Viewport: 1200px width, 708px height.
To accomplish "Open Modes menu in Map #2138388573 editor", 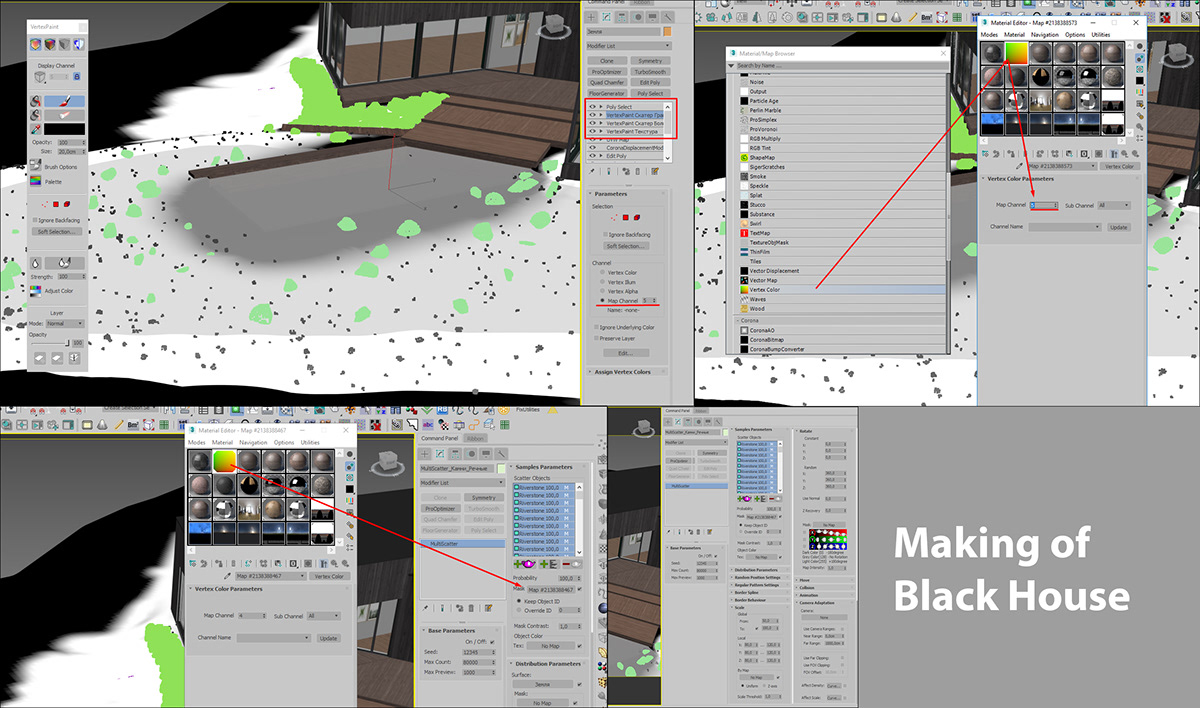I will 990,34.
